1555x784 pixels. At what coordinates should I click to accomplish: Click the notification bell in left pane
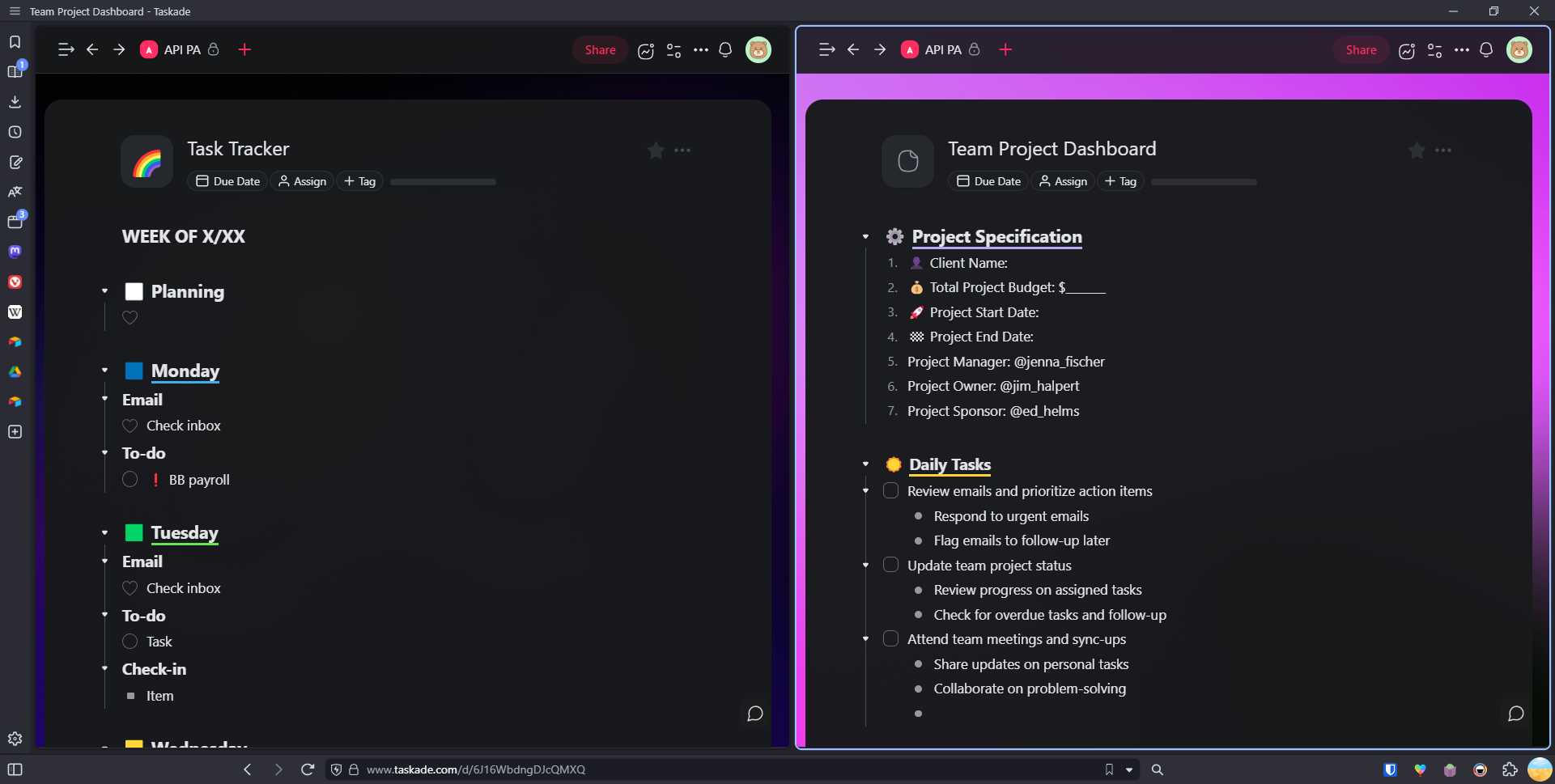click(725, 50)
